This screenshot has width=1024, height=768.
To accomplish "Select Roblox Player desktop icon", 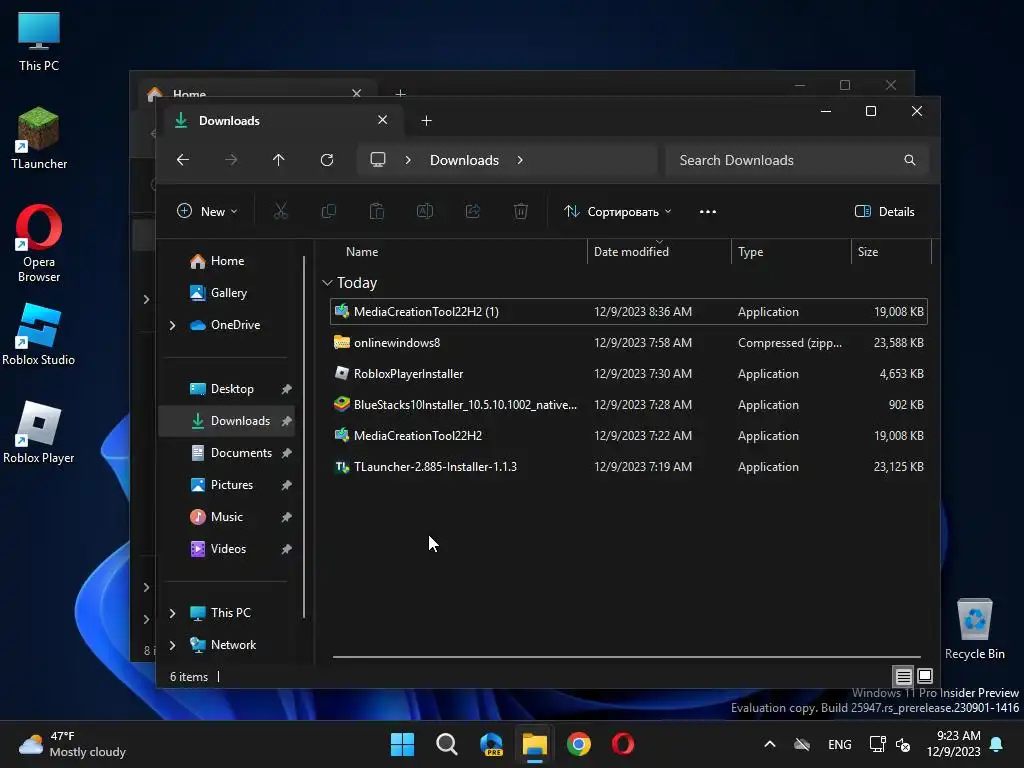I will [x=39, y=433].
